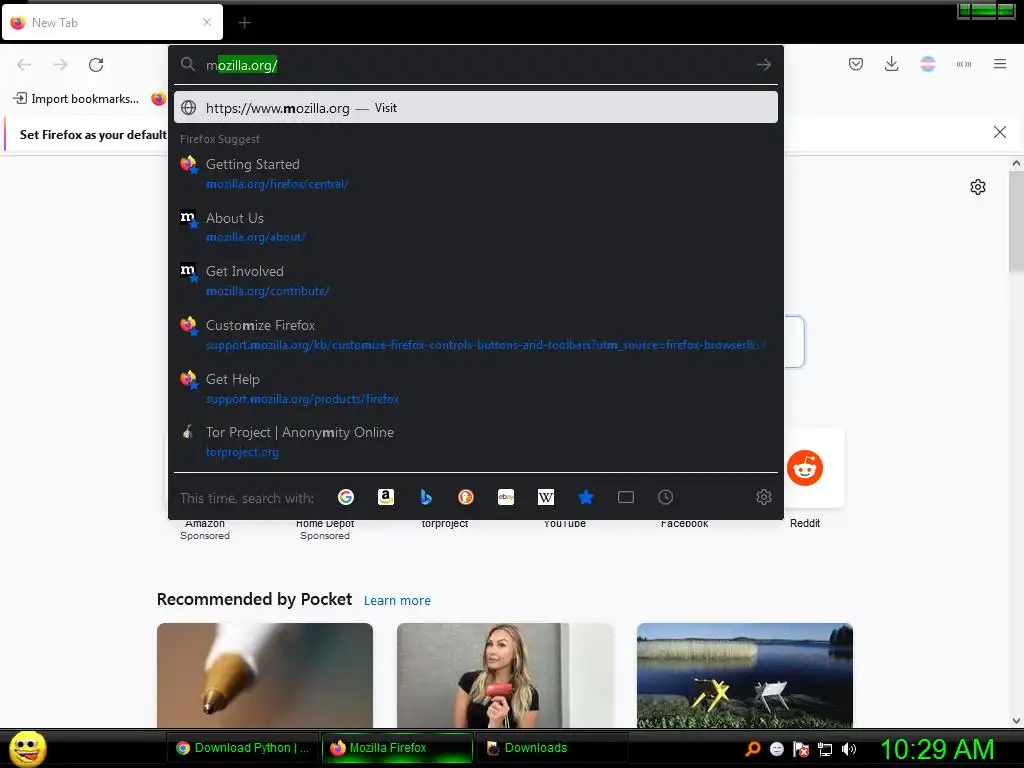Click the volume speaker tray icon
Screen dimensions: 1024x768
point(848,749)
